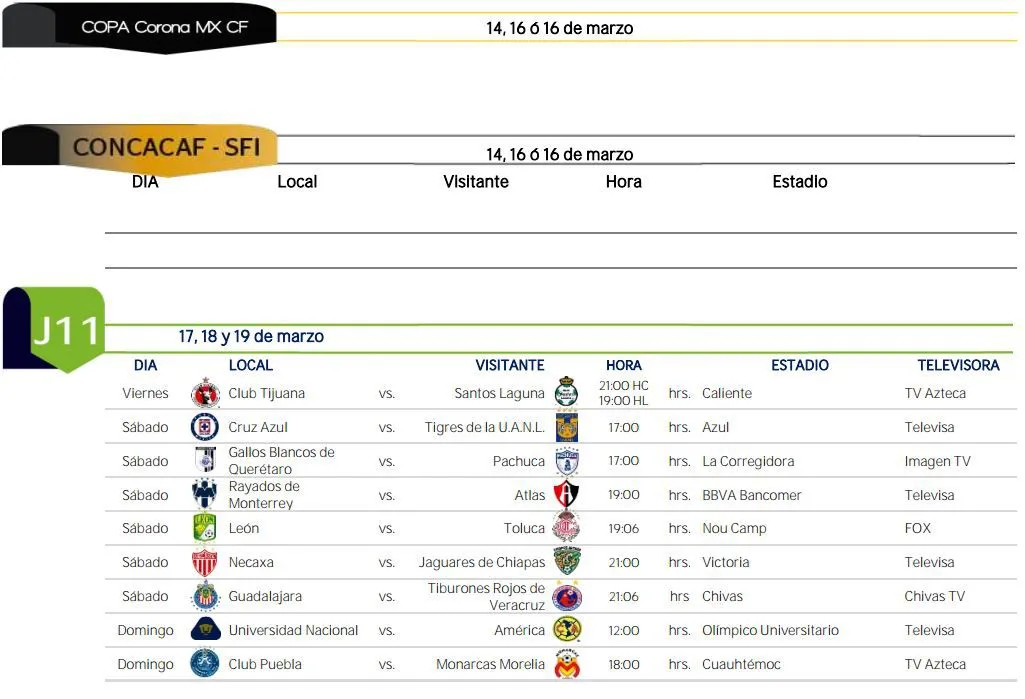Click the Cruz Azul team crest
The width and height of the screenshot is (1025, 699).
pos(205,428)
